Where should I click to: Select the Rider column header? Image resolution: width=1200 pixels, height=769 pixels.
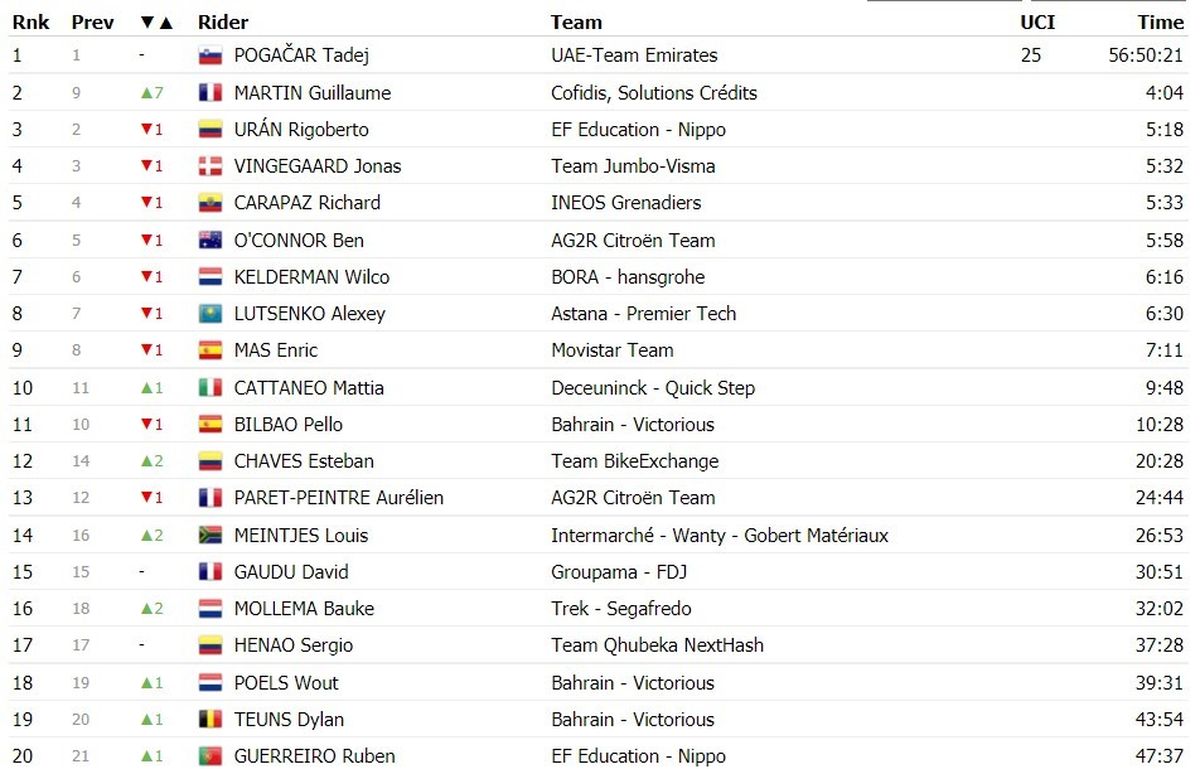coord(223,22)
